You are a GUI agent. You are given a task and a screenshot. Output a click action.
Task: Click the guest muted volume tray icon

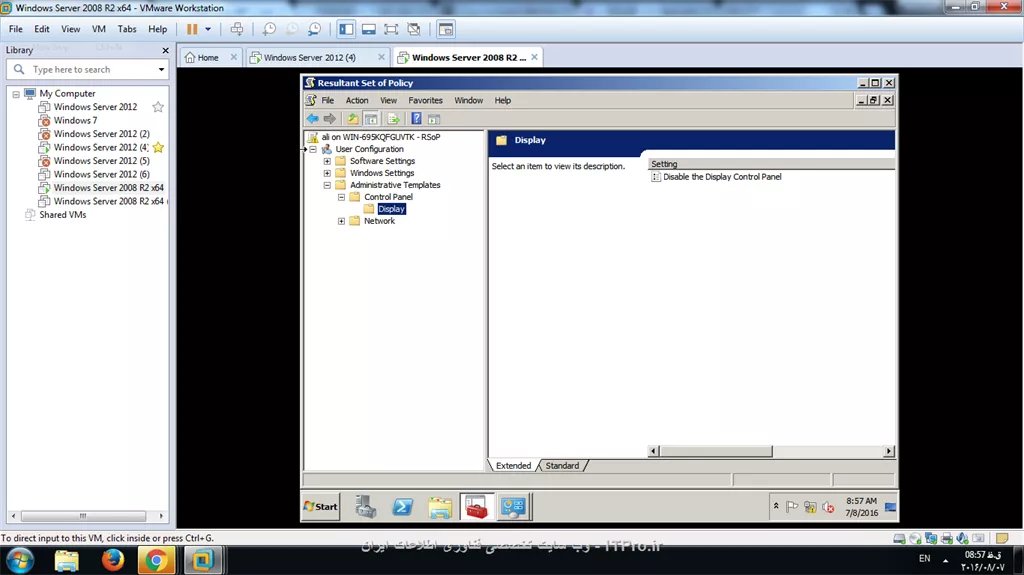coord(828,506)
